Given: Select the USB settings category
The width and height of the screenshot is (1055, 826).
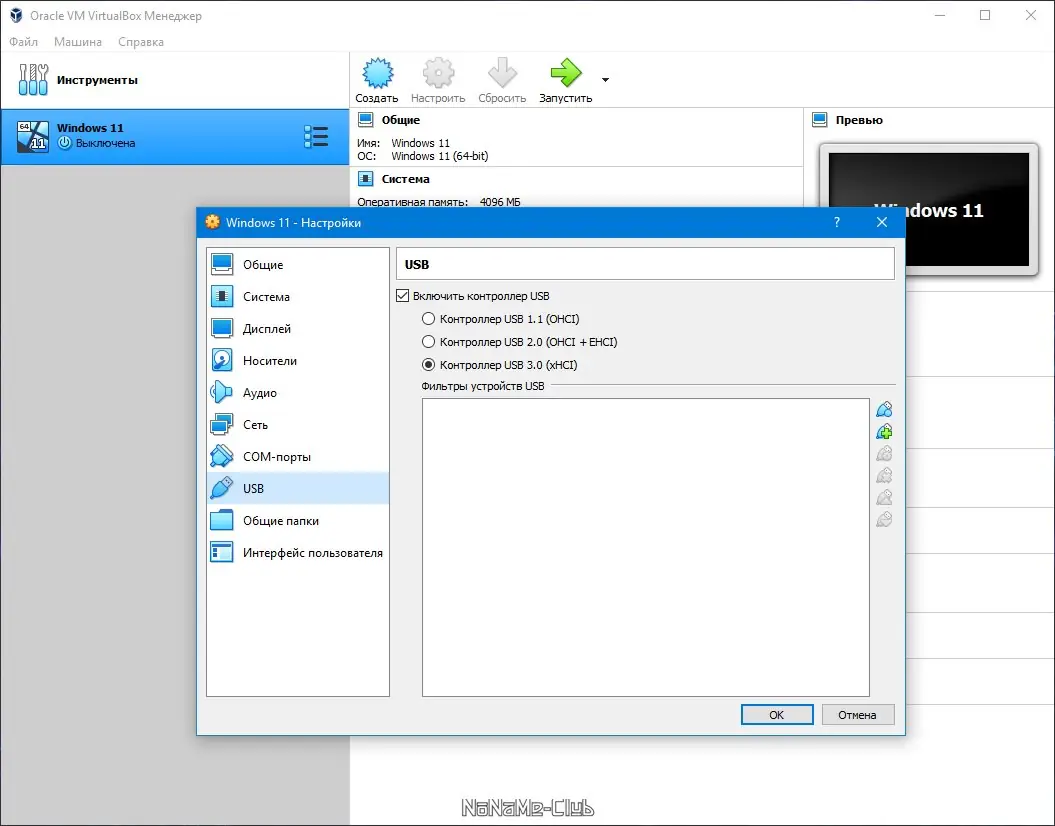Looking at the screenshot, I should [298, 488].
